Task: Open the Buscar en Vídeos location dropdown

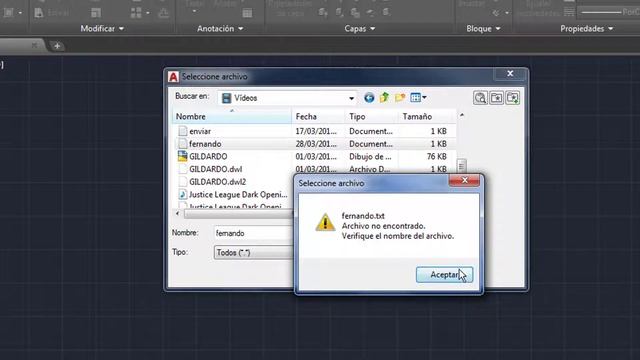Action: 351,98
